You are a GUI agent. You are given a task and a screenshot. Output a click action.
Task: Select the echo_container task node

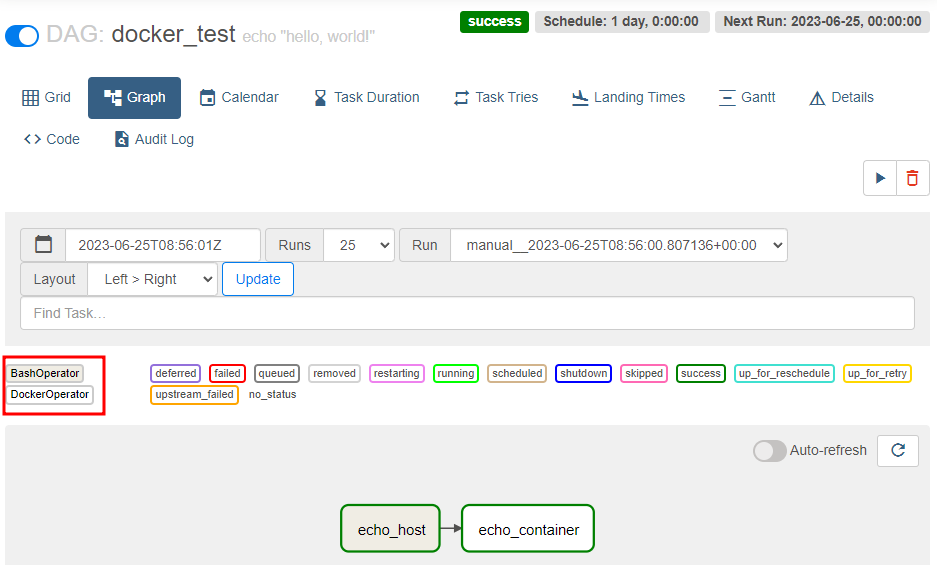(x=528, y=529)
